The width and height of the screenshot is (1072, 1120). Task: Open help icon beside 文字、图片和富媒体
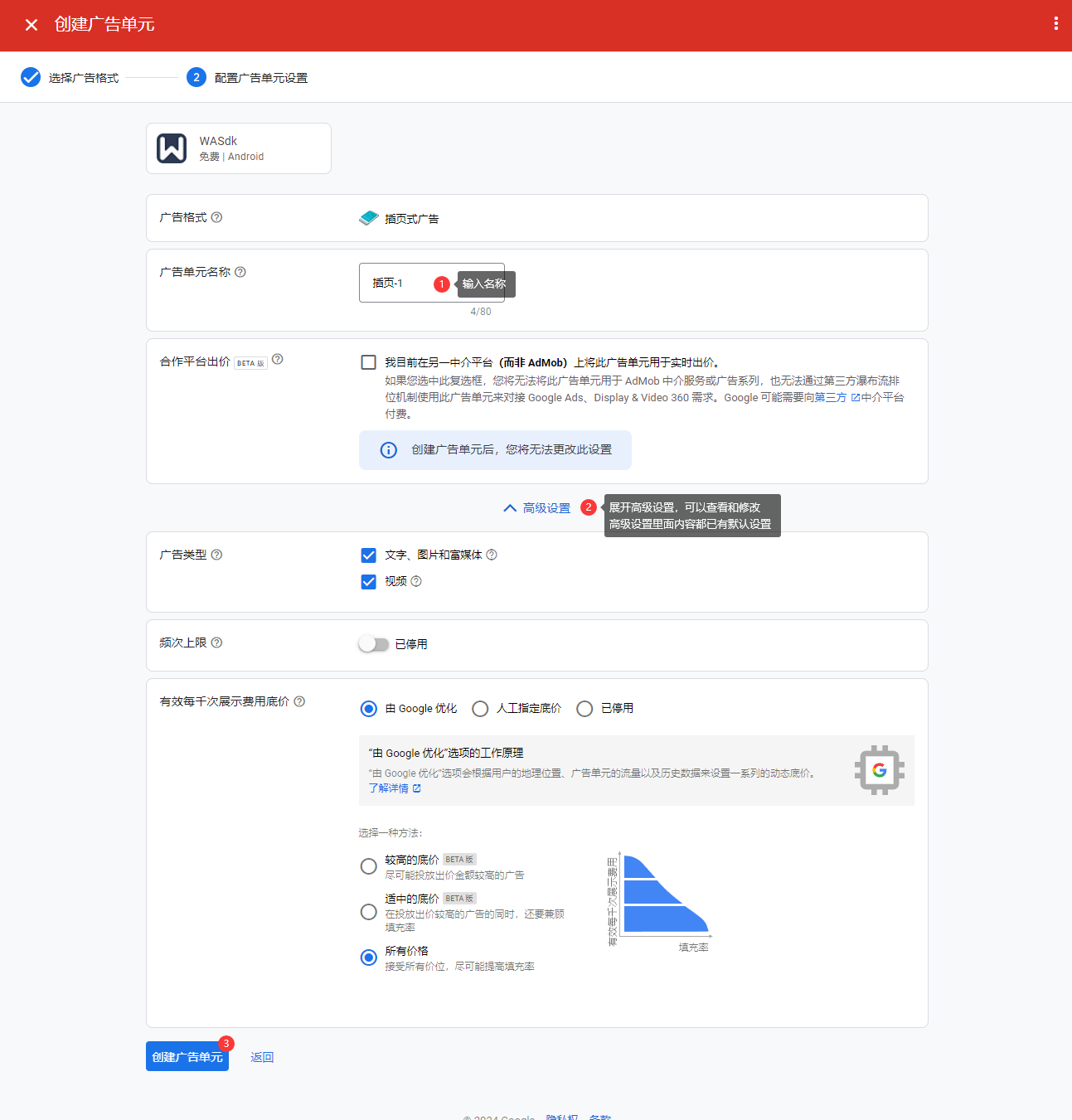coord(492,555)
